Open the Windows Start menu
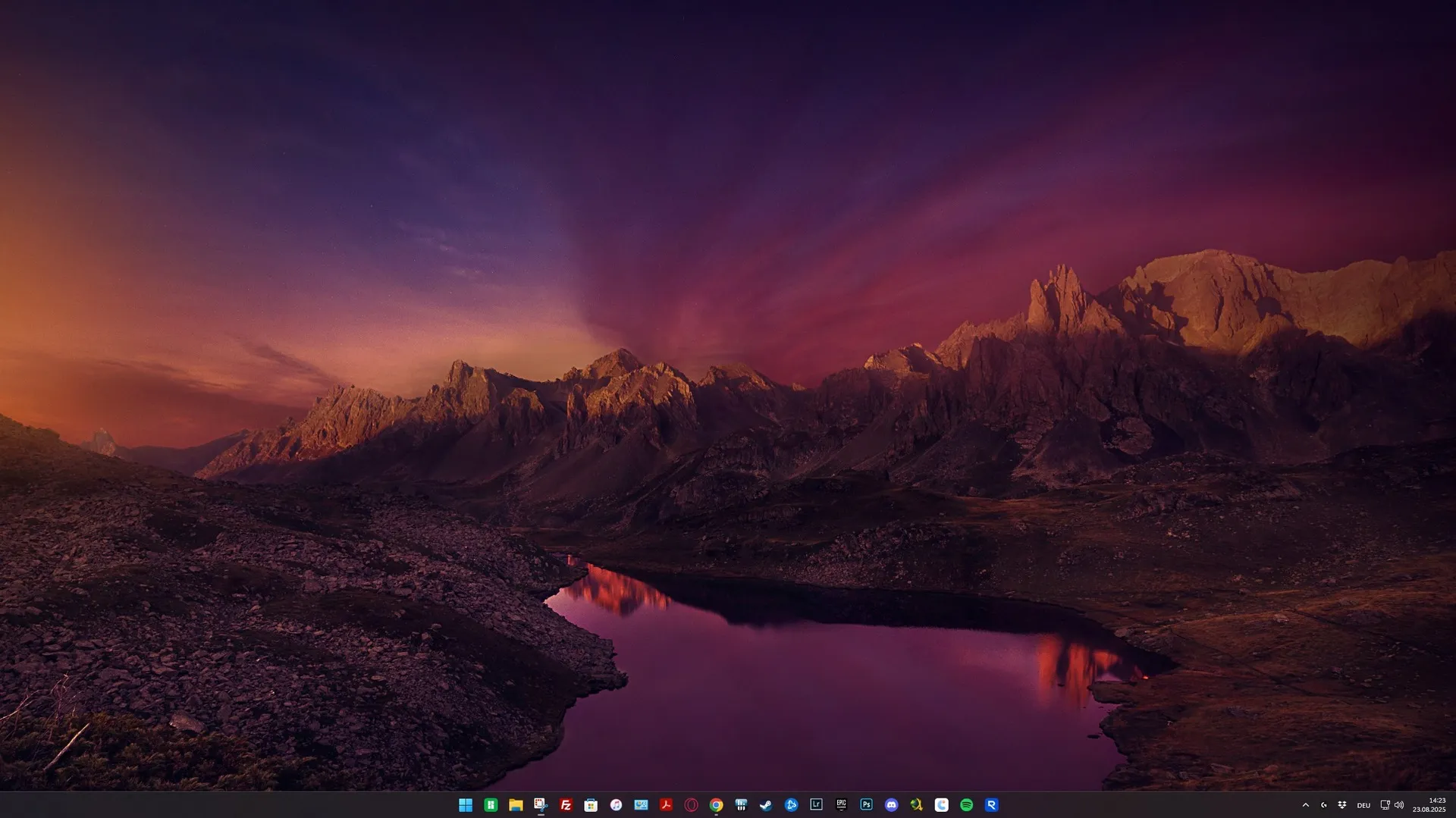Image resolution: width=1456 pixels, height=818 pixels. pos(466,805)
